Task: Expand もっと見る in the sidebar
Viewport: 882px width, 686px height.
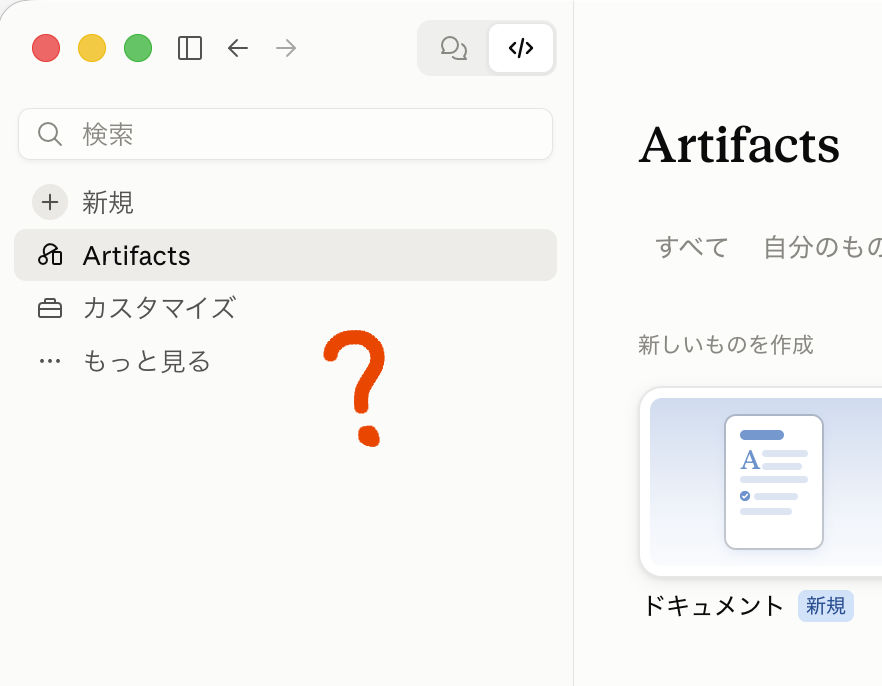Action: tap(285, 360)
